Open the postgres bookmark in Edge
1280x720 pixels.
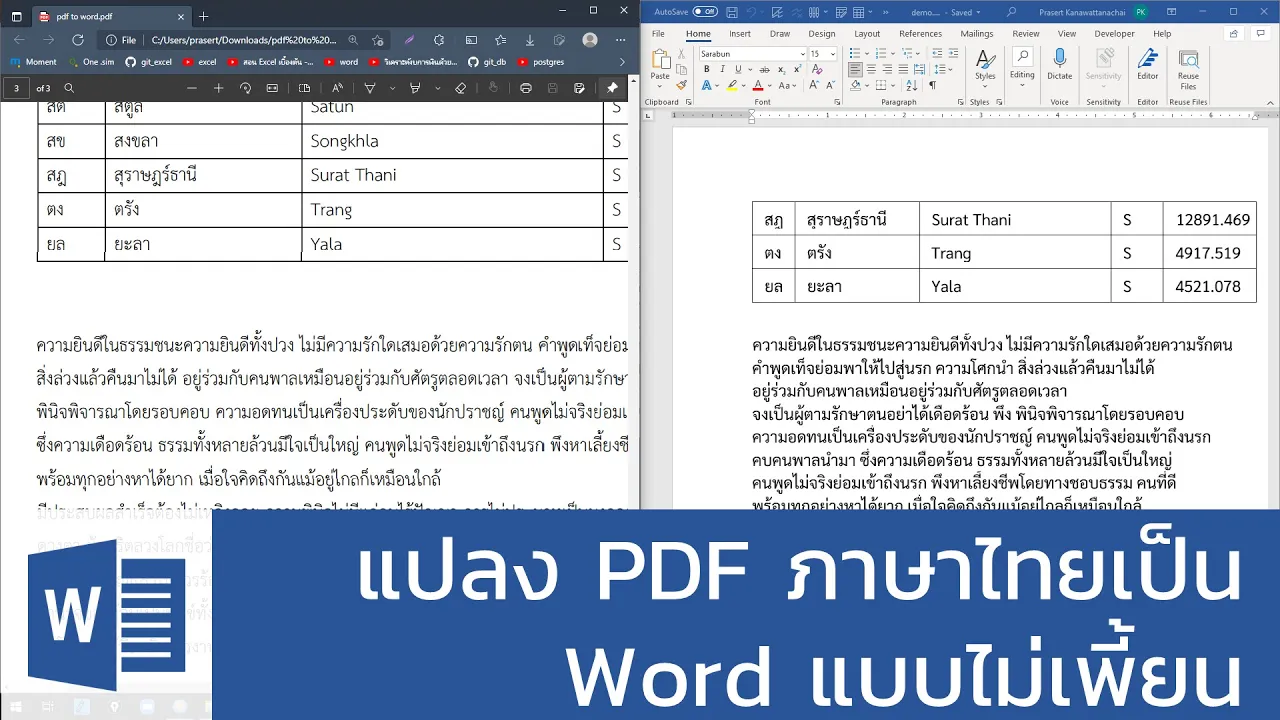(540, 62)
